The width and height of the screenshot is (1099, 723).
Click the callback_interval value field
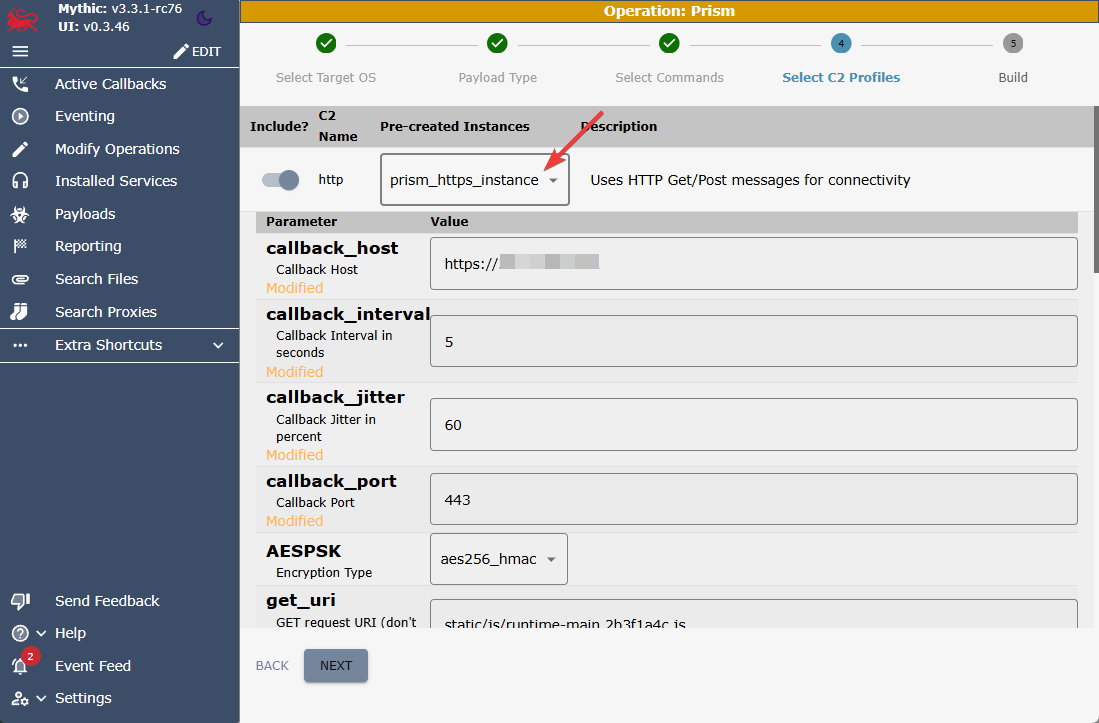pos(753,341)
